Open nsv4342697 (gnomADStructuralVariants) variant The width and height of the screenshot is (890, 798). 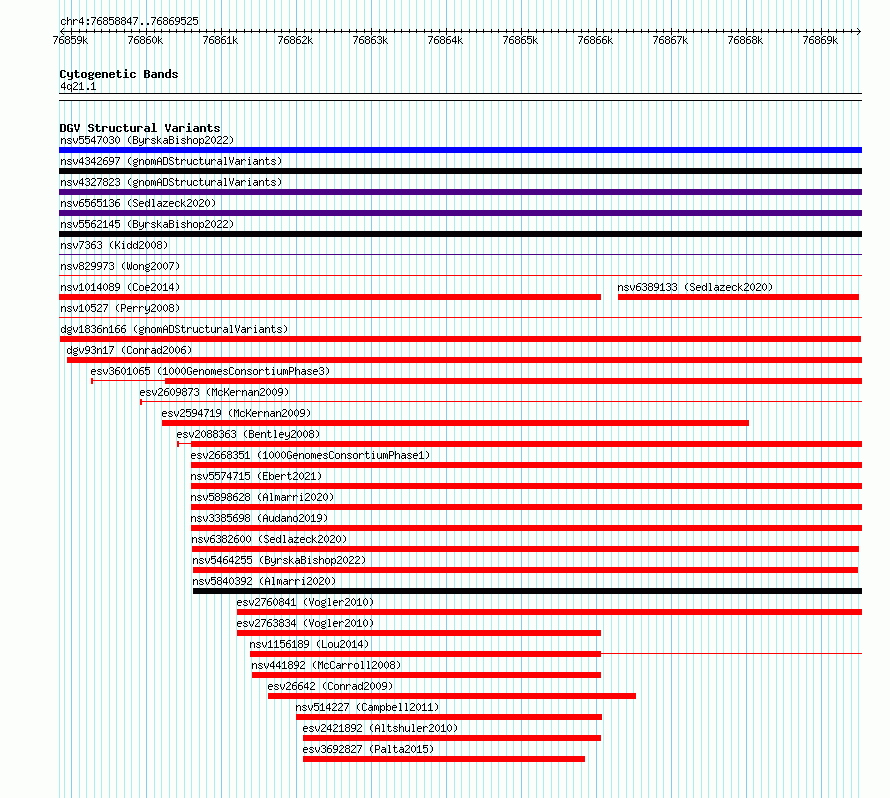point(171,161)
